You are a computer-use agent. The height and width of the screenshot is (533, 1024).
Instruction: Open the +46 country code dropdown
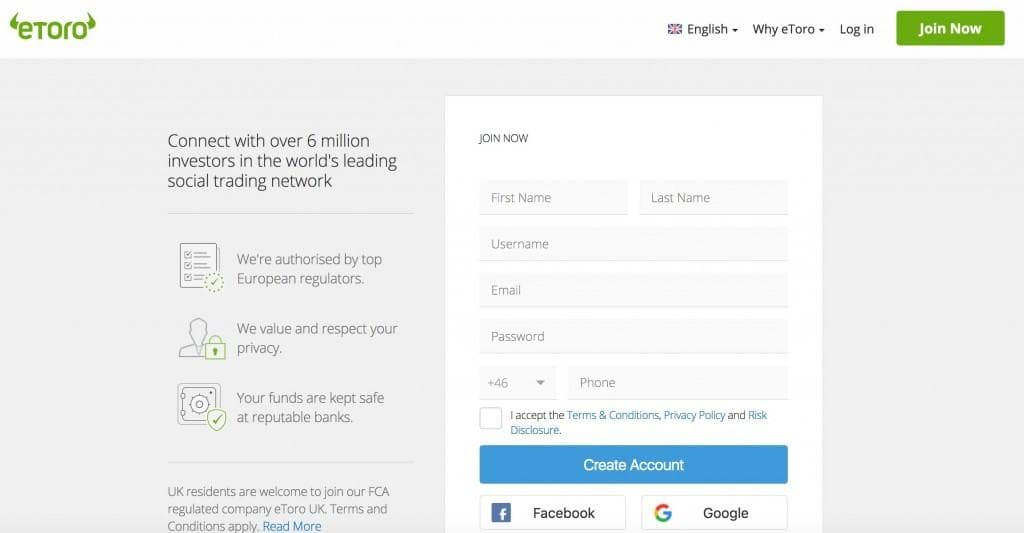tap(516, 382)
